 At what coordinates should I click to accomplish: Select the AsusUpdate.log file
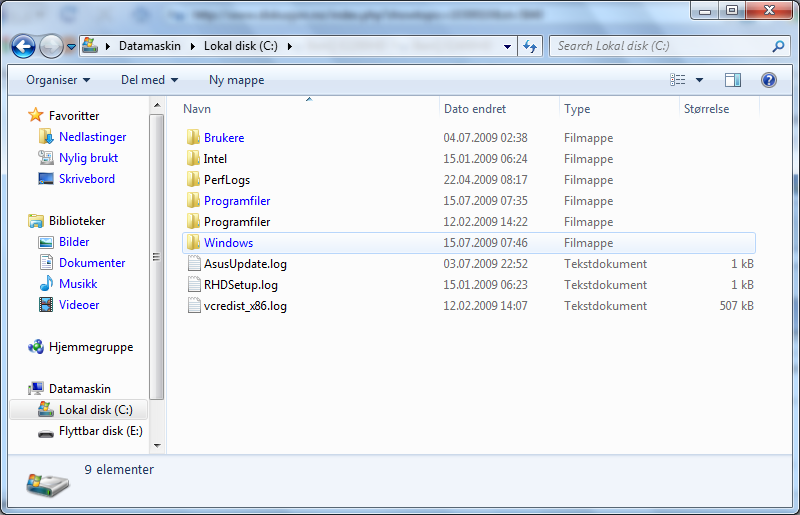click(245, 264)
